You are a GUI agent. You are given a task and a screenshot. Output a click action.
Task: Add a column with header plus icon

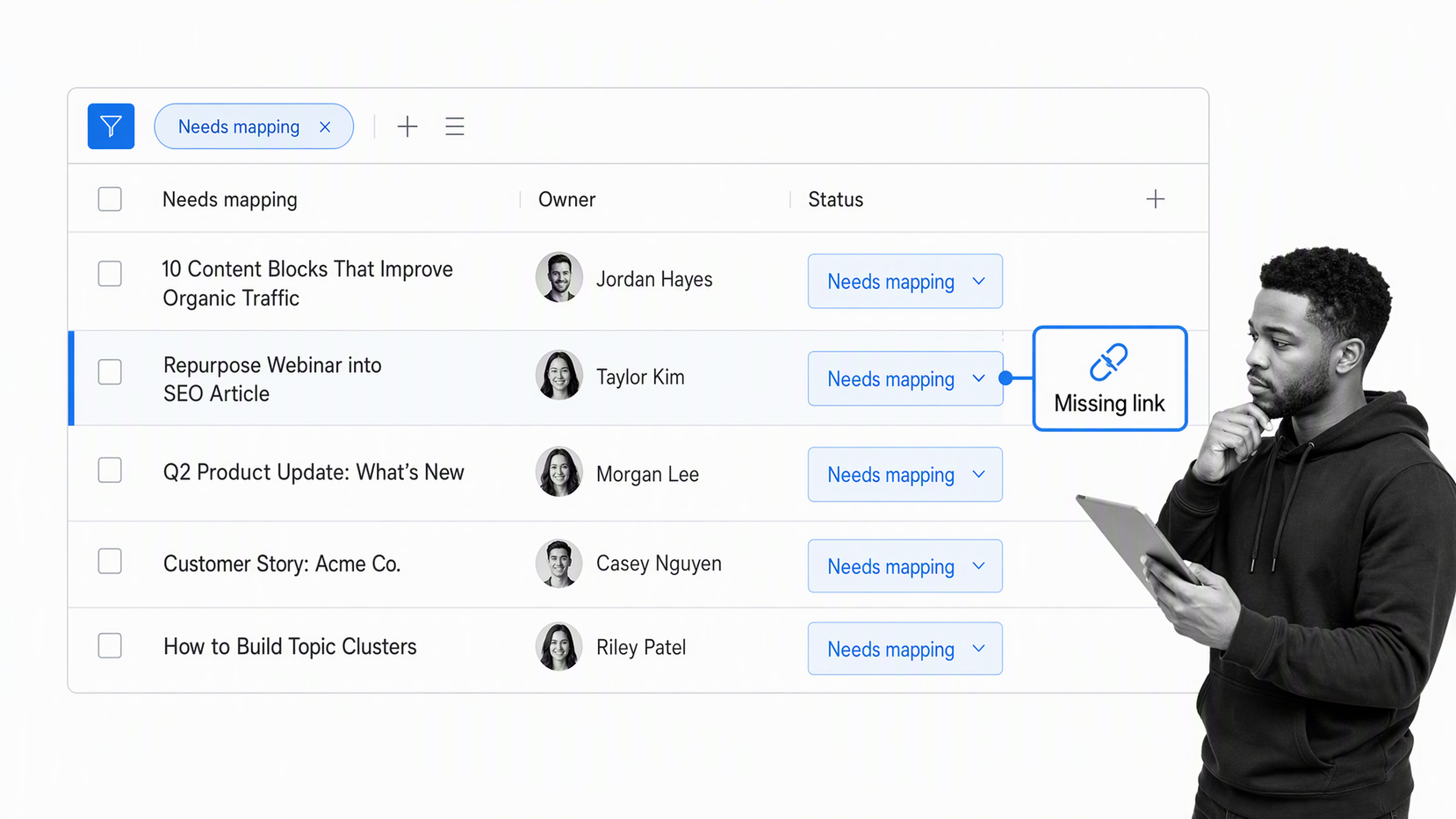coord(1156,199)
